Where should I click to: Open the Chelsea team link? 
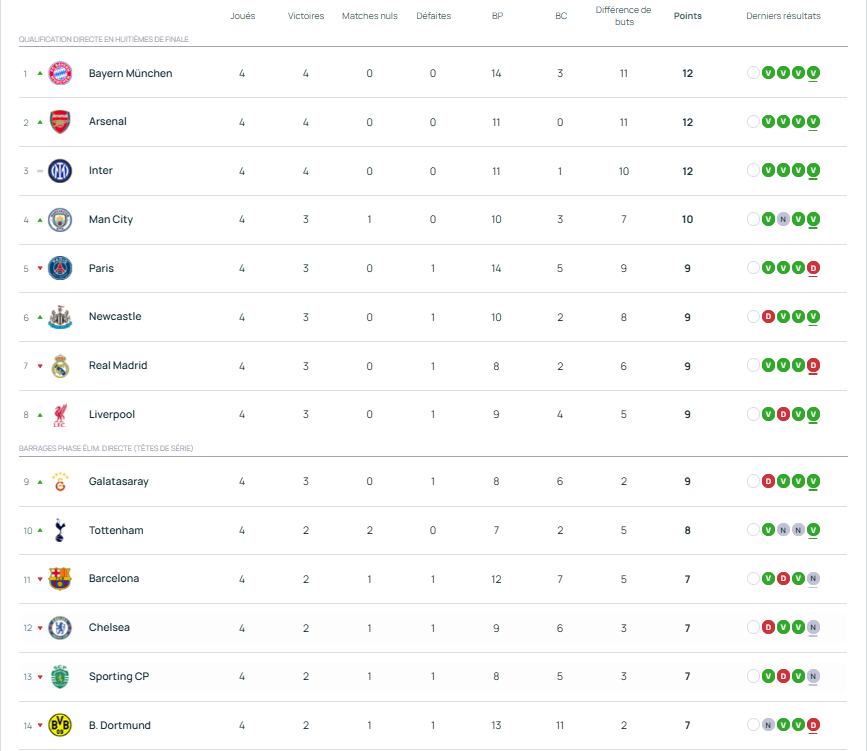click(x=109, y=628)
